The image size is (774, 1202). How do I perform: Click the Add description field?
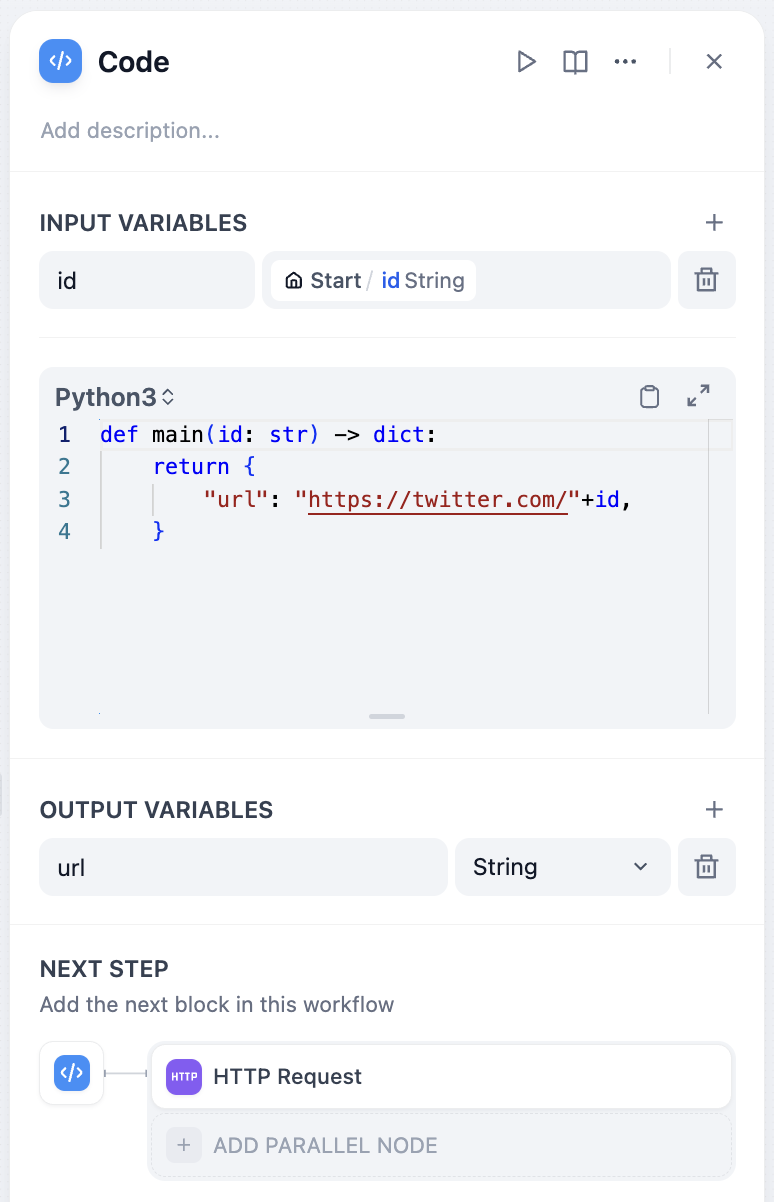130,131
